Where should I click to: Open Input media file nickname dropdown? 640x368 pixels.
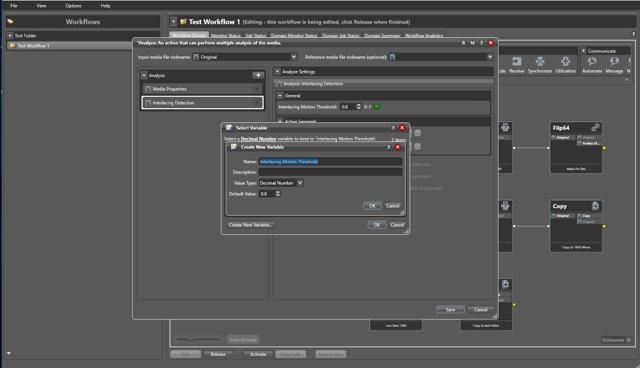coord(293,57)
